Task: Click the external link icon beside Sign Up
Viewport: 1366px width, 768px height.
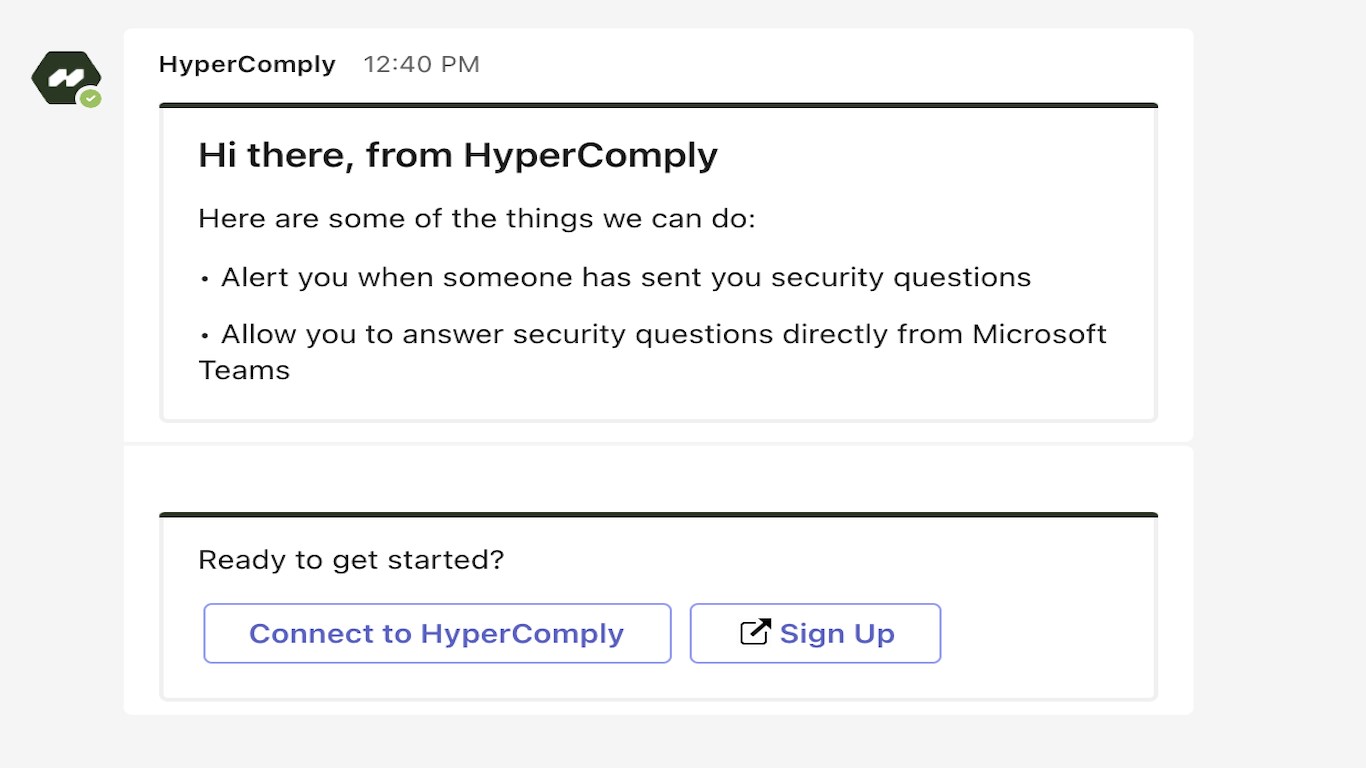Action: click(755, 632)
